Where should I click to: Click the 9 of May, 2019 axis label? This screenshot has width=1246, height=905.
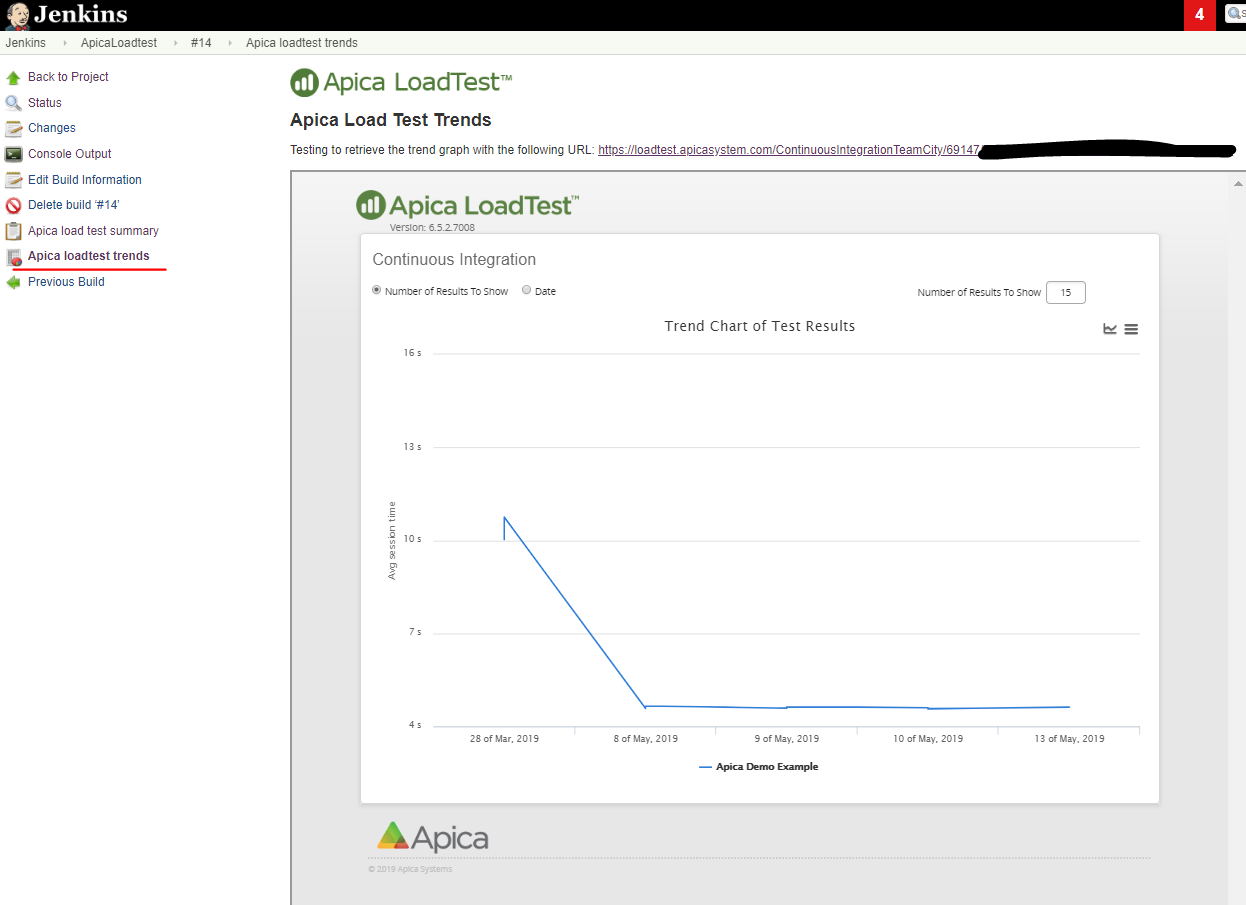[x=786, y=739]
